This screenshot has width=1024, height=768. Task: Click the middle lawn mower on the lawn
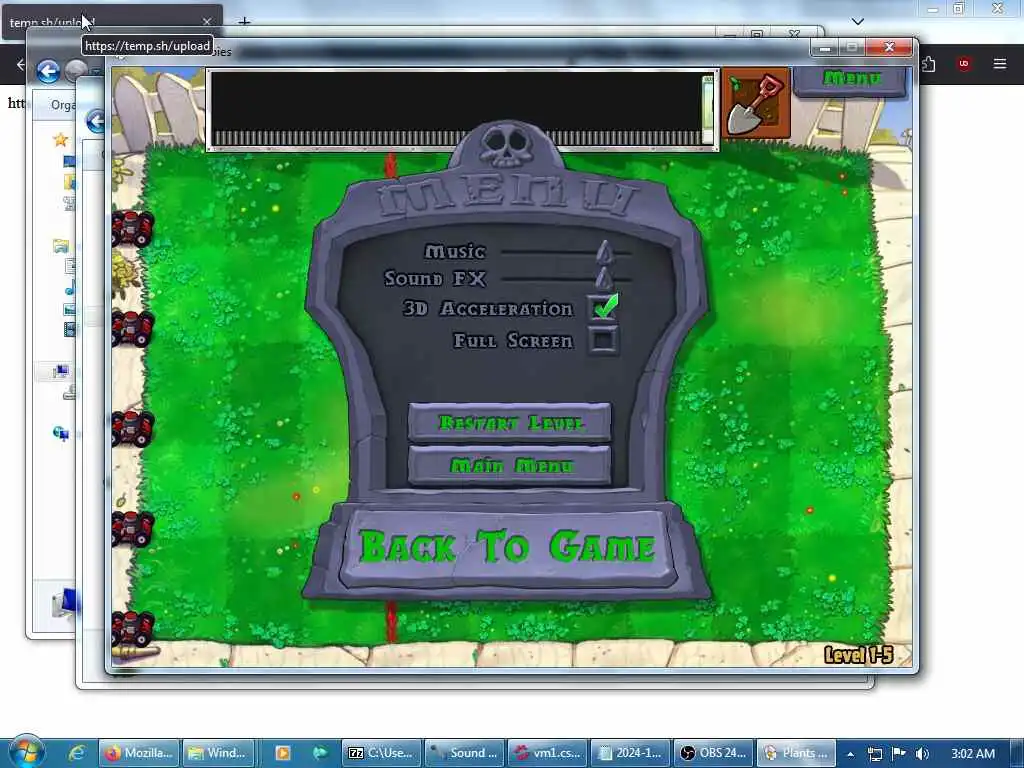click(133, 428)
